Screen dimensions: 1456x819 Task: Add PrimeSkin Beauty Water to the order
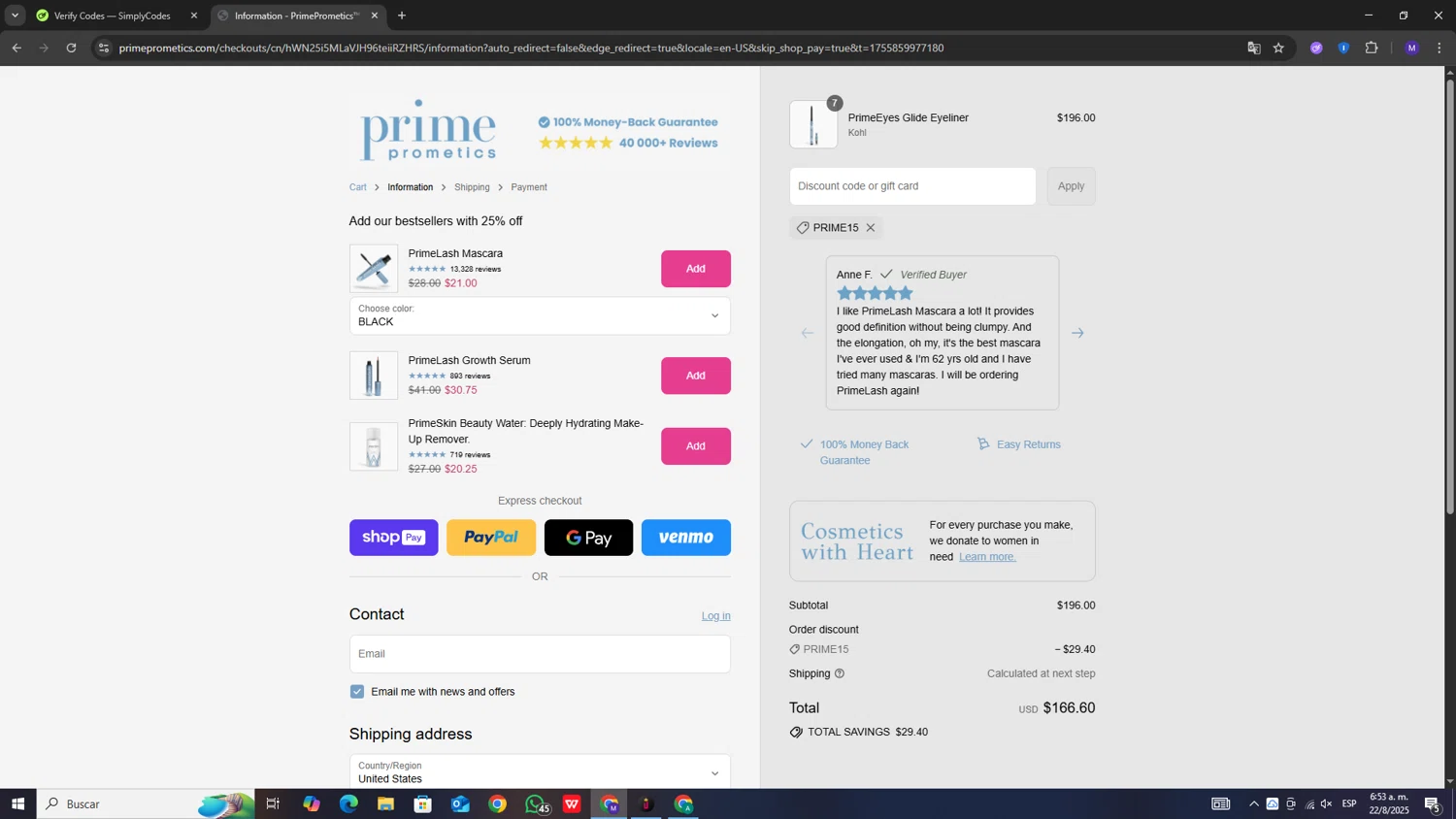tap(696, 446)
